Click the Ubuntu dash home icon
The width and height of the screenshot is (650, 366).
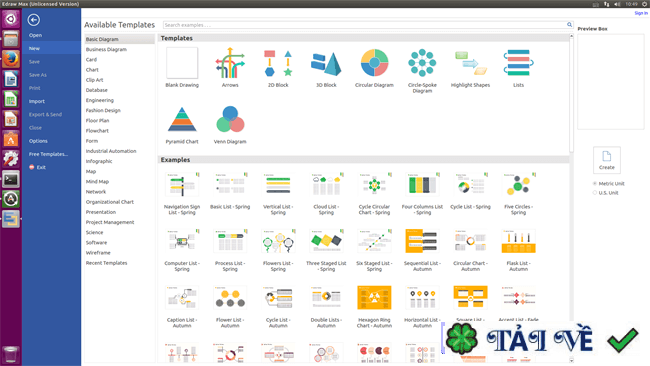click(11, 19)
